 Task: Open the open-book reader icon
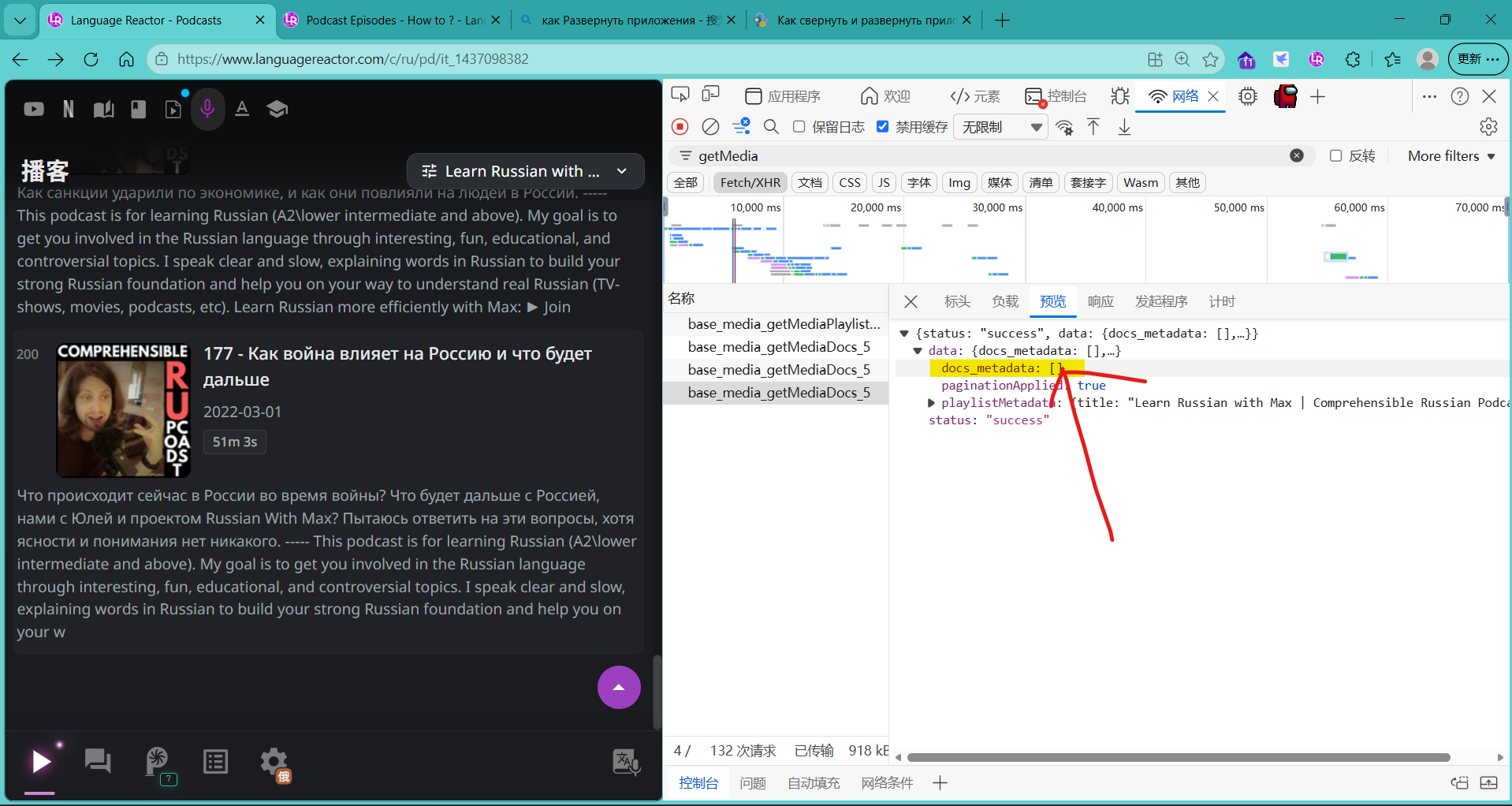point(103,109)
